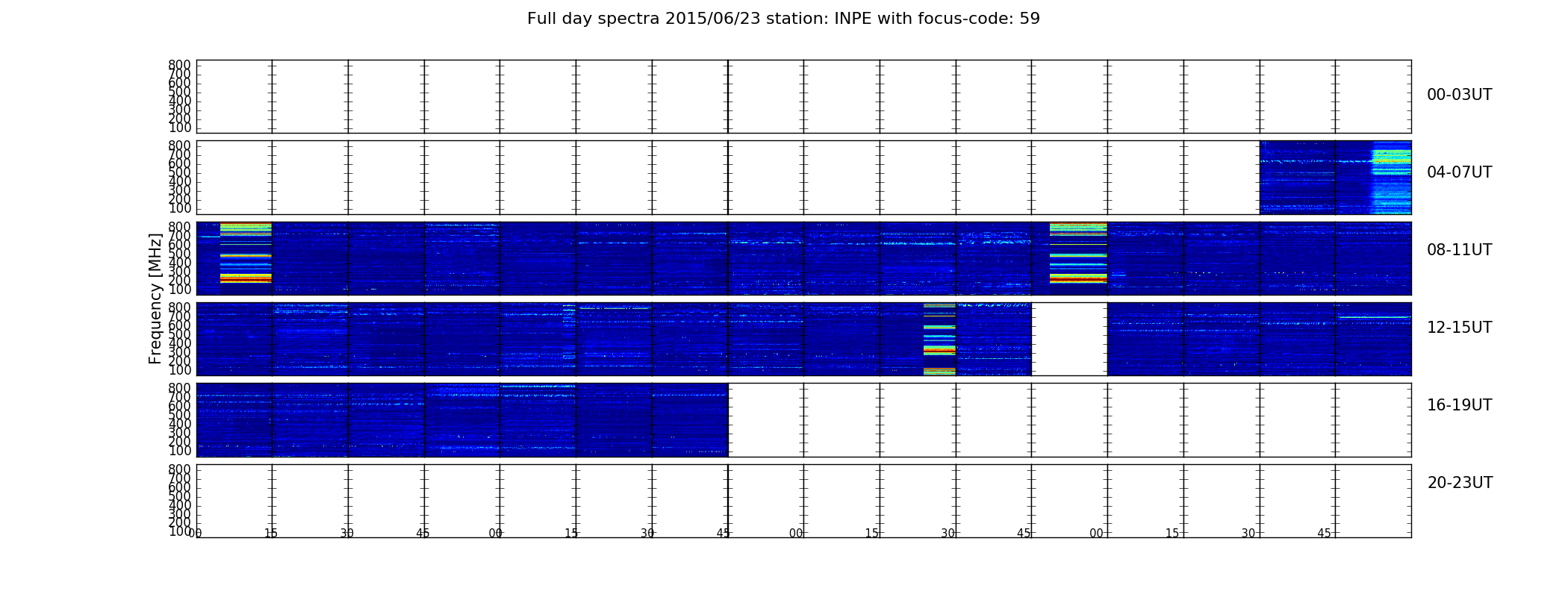
Task: Click the white data gap in the 12-15UT row
Action: click(x=1069, y=339)
